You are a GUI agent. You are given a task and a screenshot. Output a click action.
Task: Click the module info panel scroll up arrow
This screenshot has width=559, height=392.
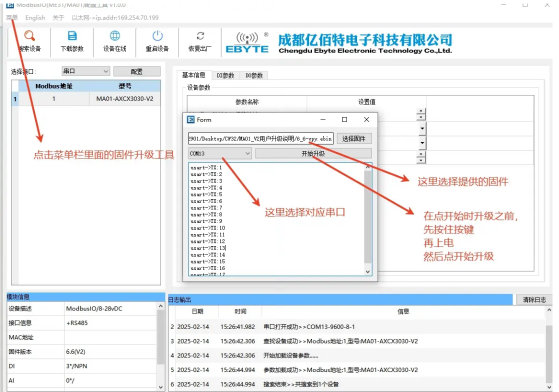160,306
